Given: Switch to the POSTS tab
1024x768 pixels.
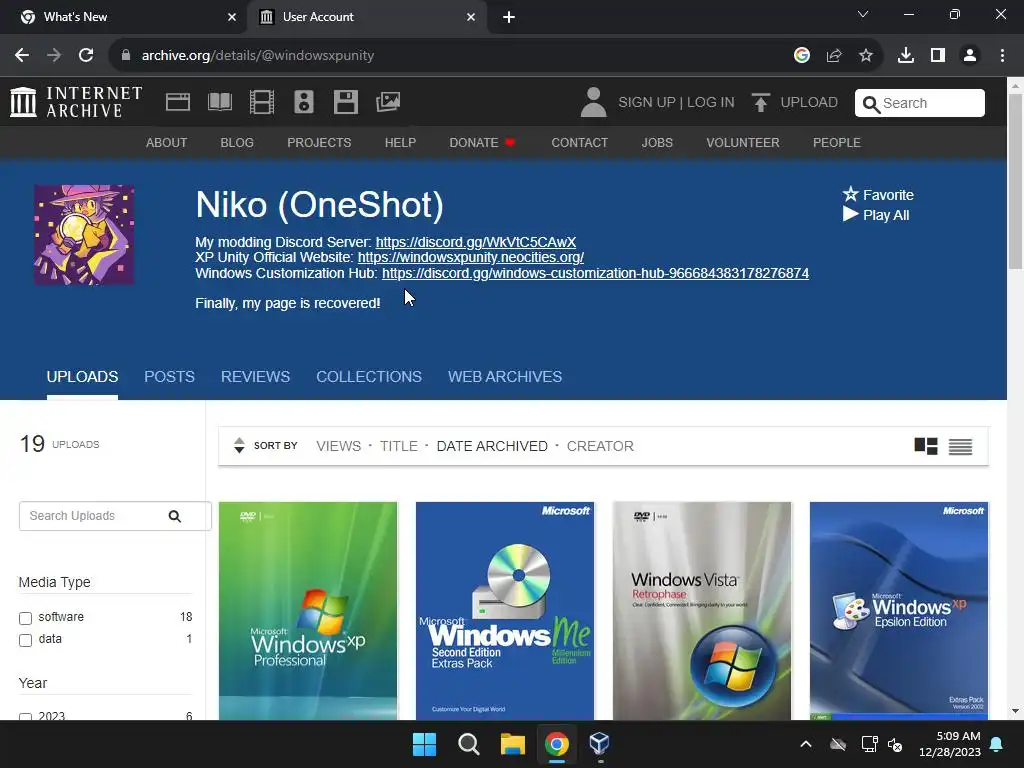Looking at the screenshot, I should [x=169, y=377].
